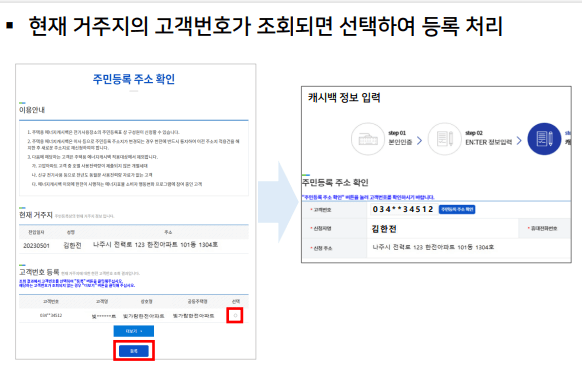Click the step 01 building icon for 본인인증
This screenshot has height=370, width=582.
click(x=367, y=139)
